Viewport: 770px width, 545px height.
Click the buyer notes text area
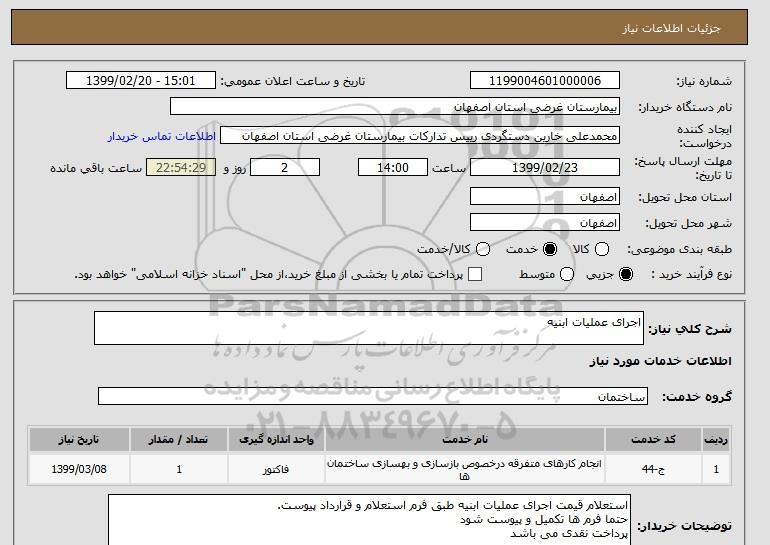369,519
